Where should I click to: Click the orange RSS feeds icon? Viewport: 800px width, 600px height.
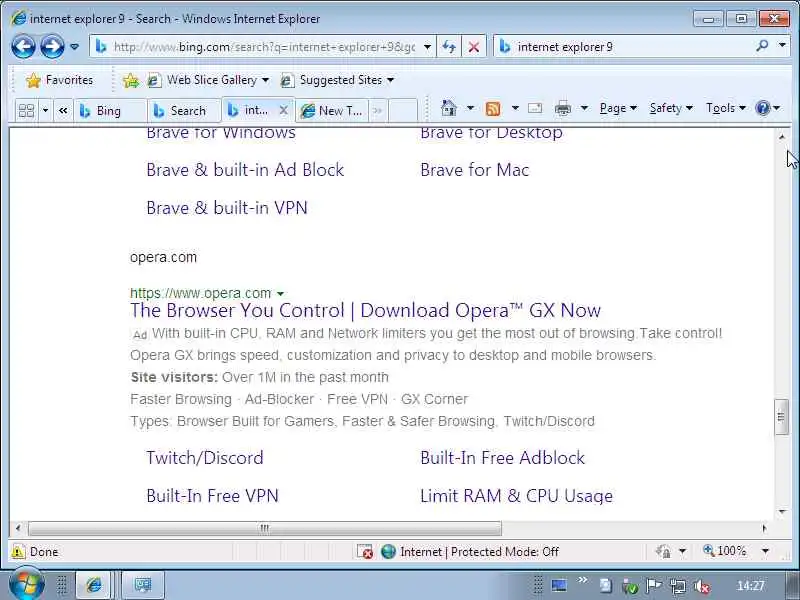[x=493, y=108]
